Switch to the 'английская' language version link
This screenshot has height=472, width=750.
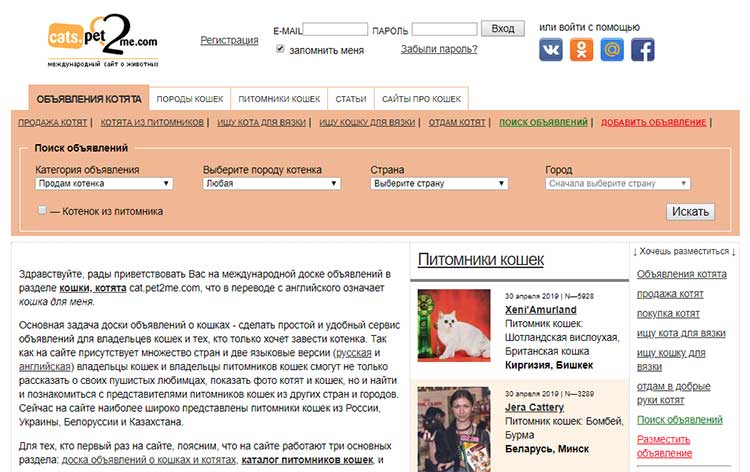[45, 367]
